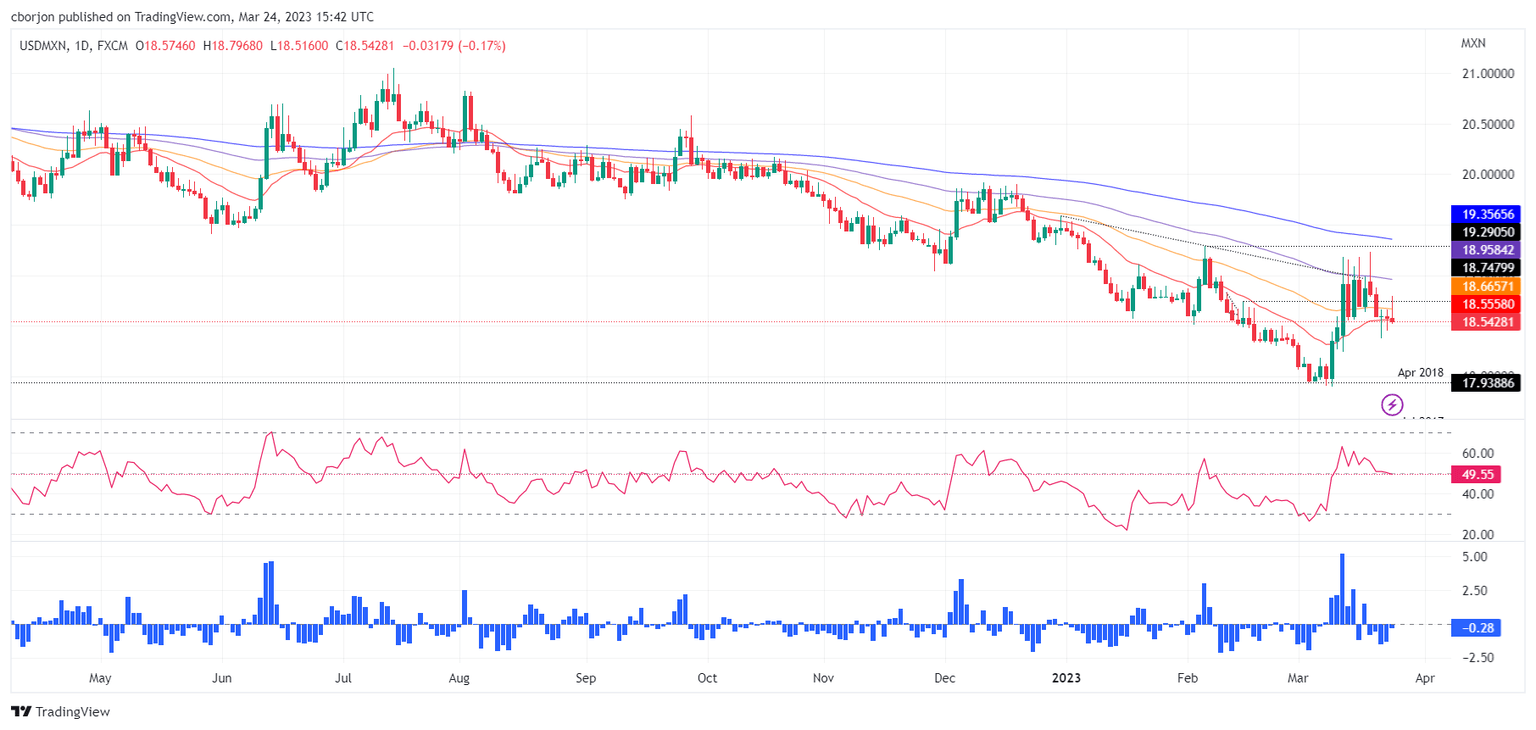
Task: Click the 18.74799 black price label
Action: (1486, 267)
